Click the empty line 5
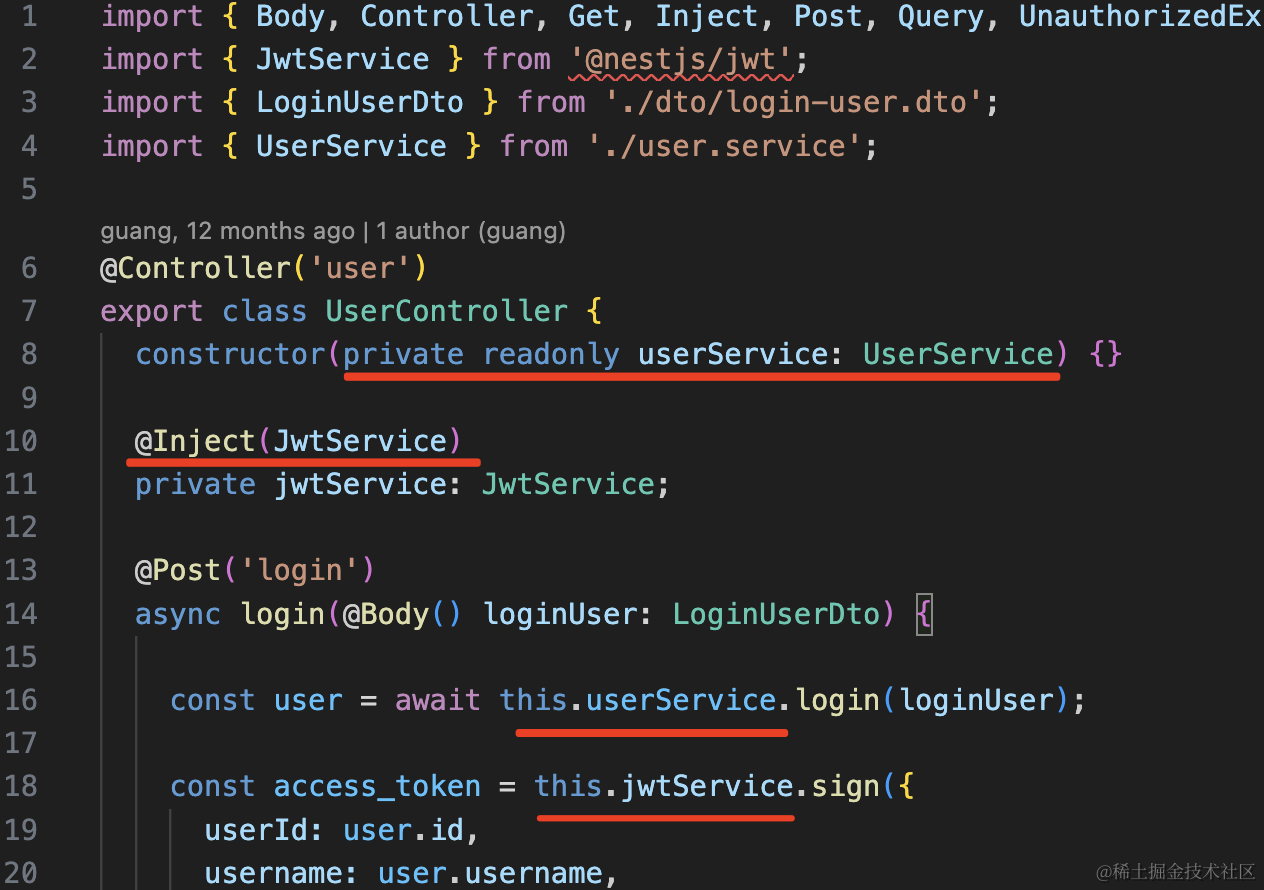 pyautogui.click(x=400, y=189)
